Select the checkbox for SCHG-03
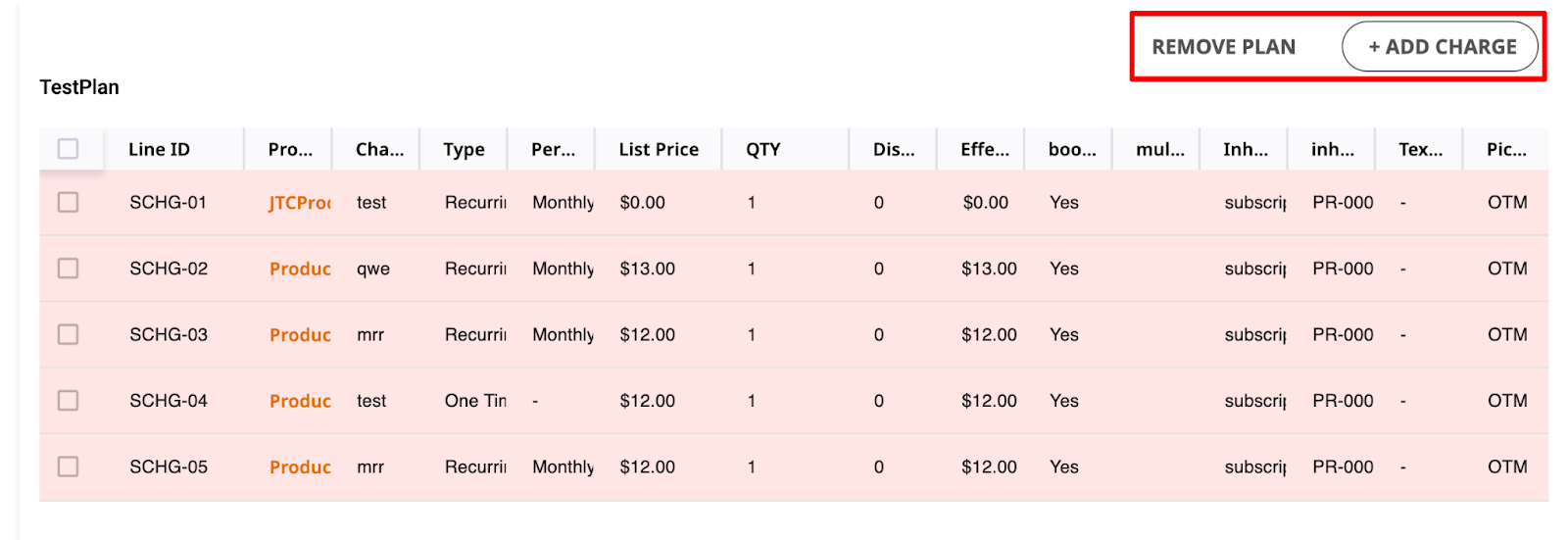This screenshot has width=1568, height=540. pos(68,335)
